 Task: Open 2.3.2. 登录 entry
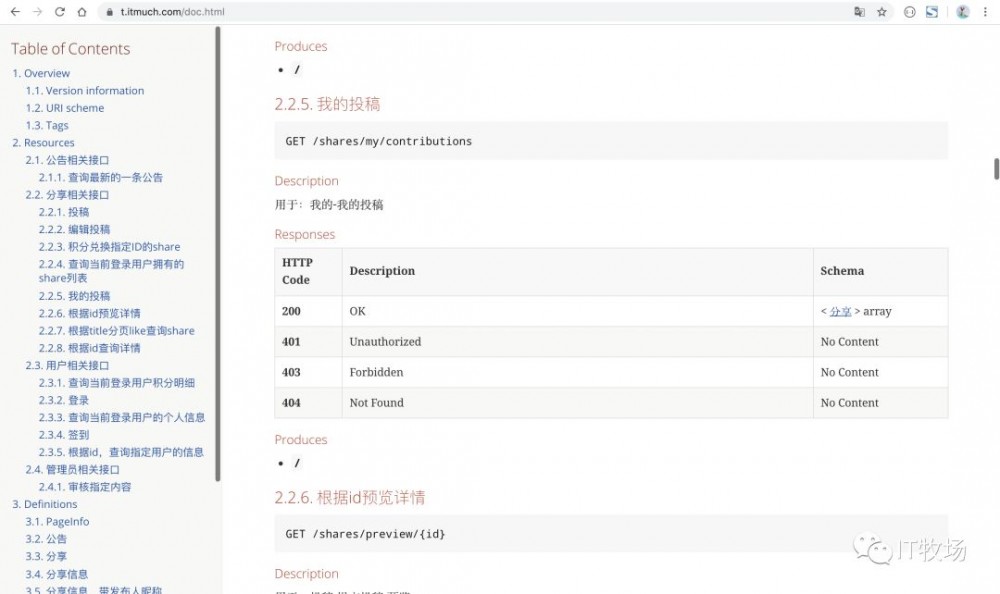pyautogui.click(x=64, y=400)
